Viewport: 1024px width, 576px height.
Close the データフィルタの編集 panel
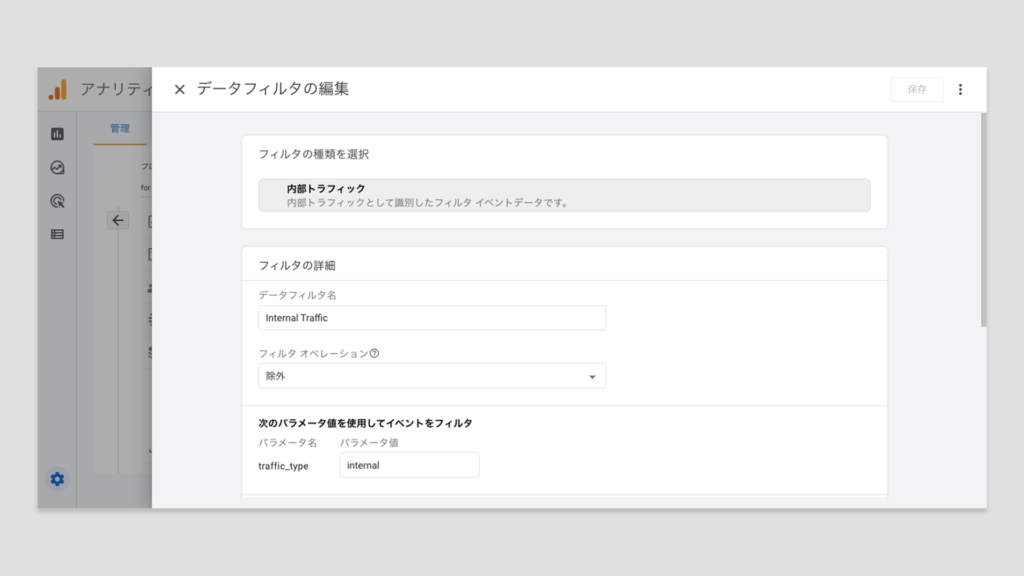pos(180,90)
